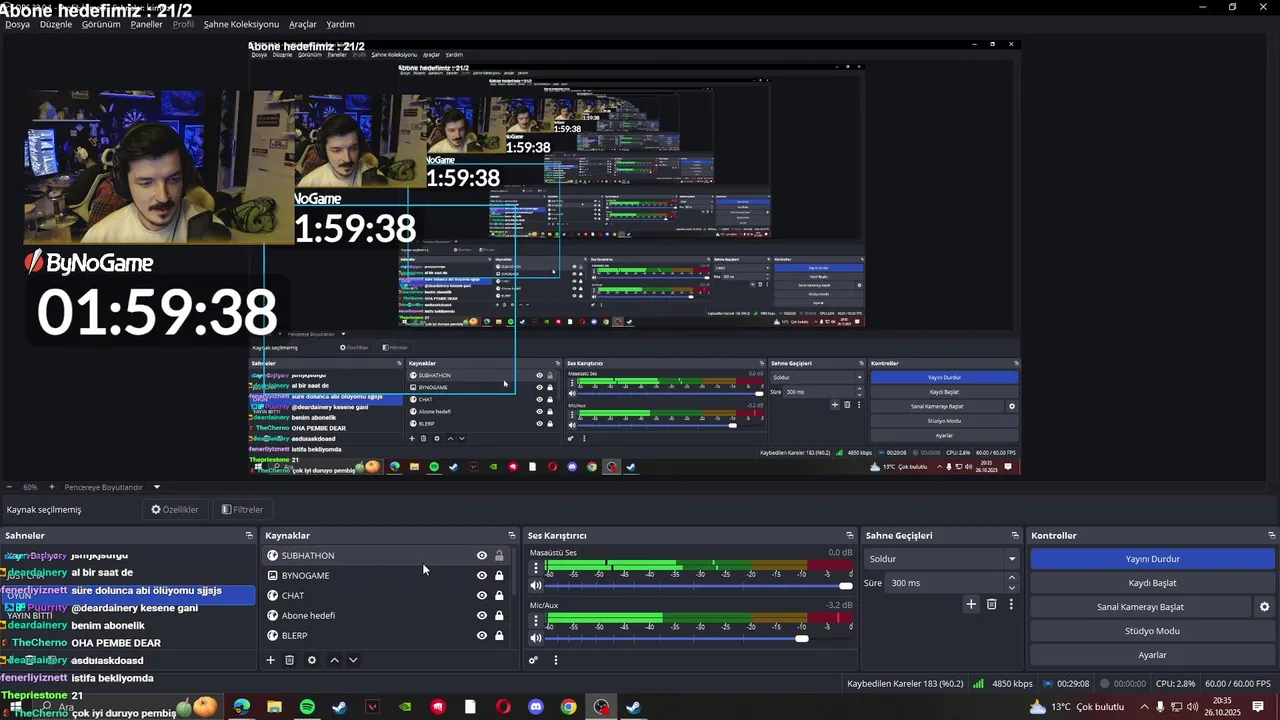This screenshot has width=1280, height=720.
Task: Zoom in preview with plus icon
Action: click(x=52, y=487)
